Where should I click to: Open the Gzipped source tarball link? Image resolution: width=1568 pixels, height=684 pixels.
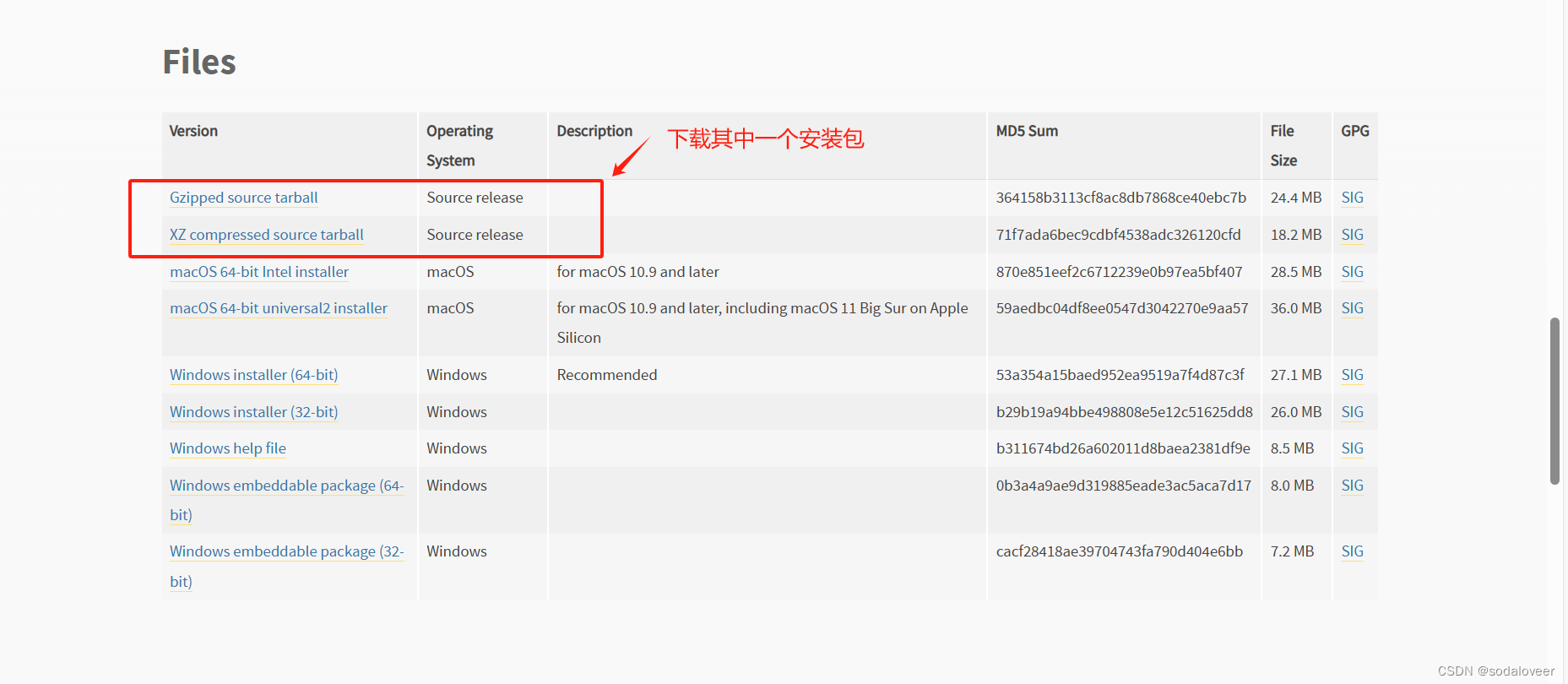pos(243,198)
